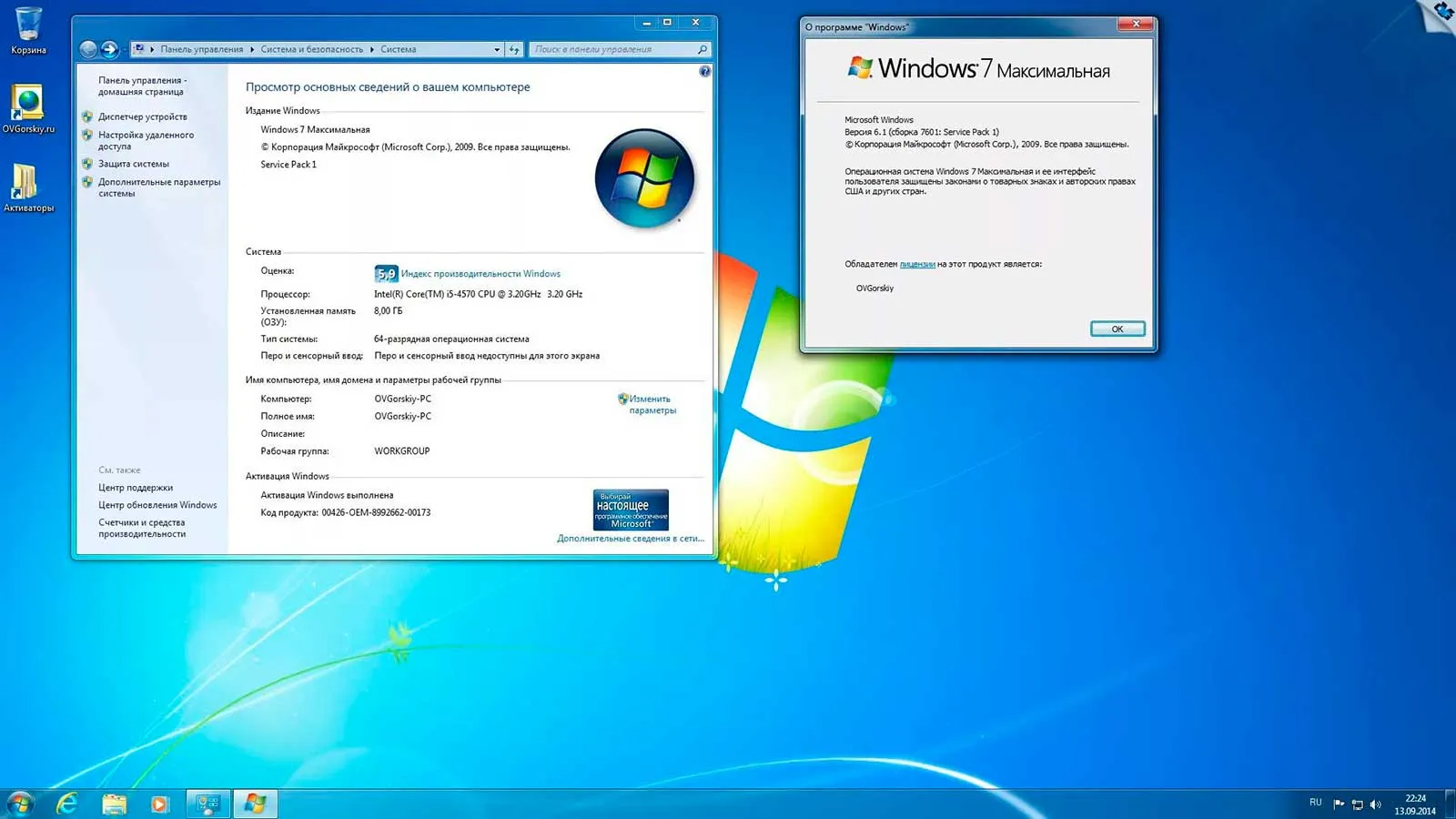Viewport: 1456px width, 819px height.
Task: Maximize the System Control Panel window
Action: coord(667,22)
